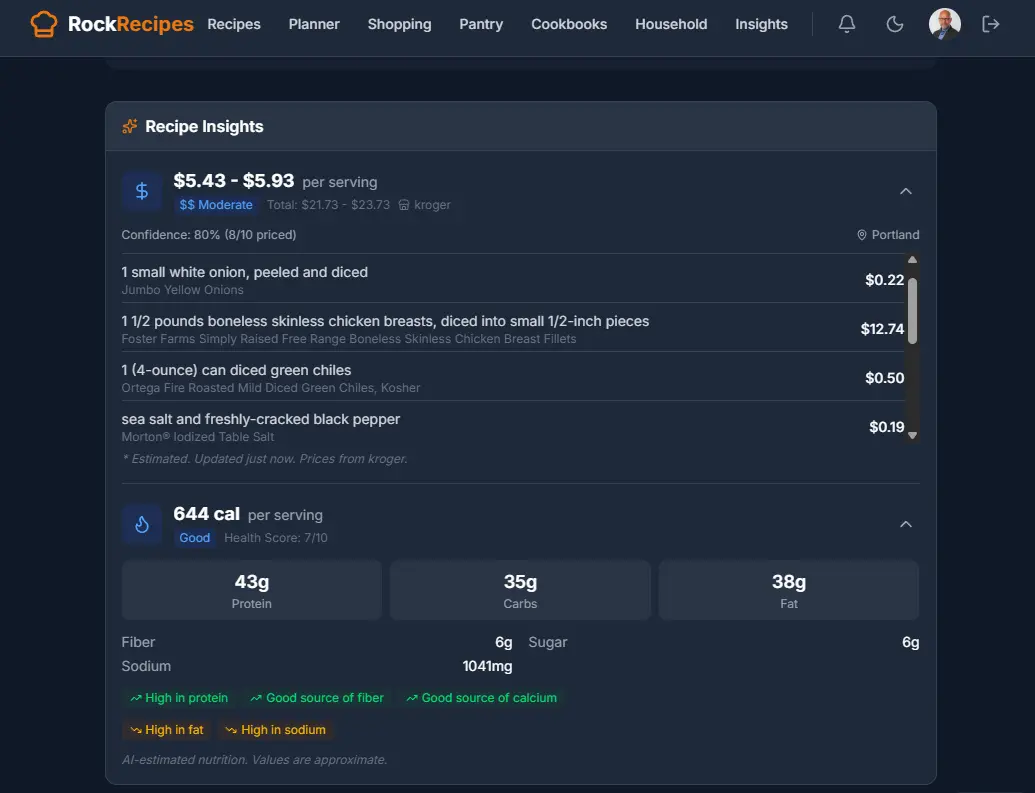
Task: Click the High in fat tag
Action: click(x=166, y=730)
